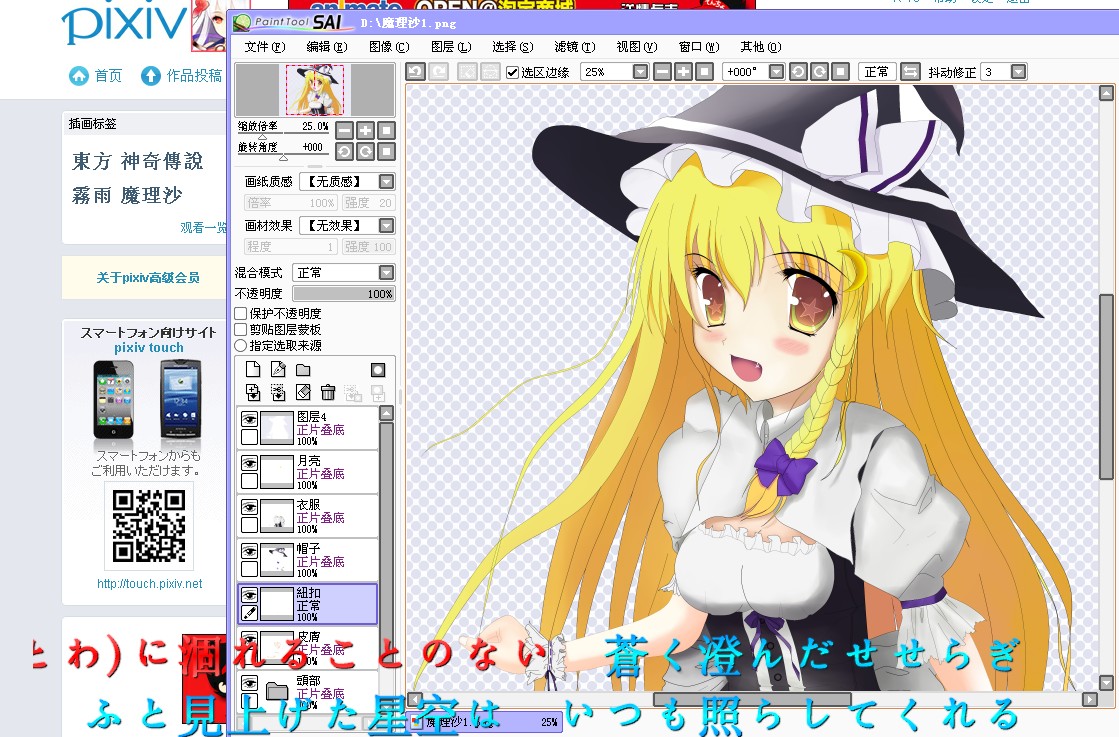
Task: Create a new pen tool layer
Action: coord(278,369)
